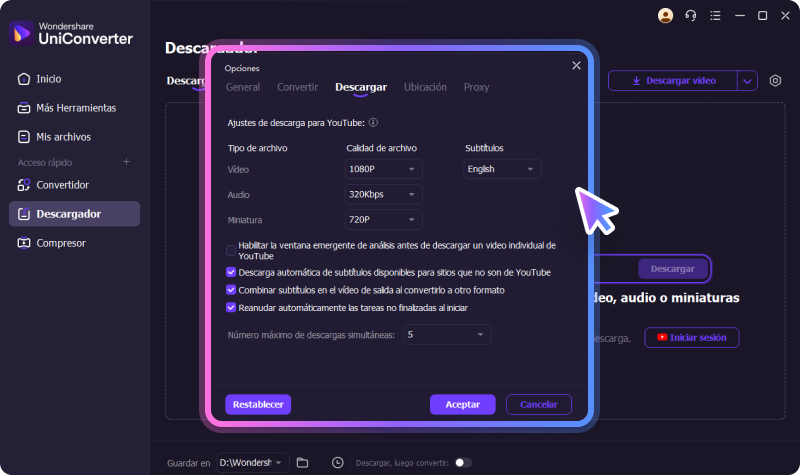Click the clock schedule icon
800x475 pixels.
[x=338, y=462]
